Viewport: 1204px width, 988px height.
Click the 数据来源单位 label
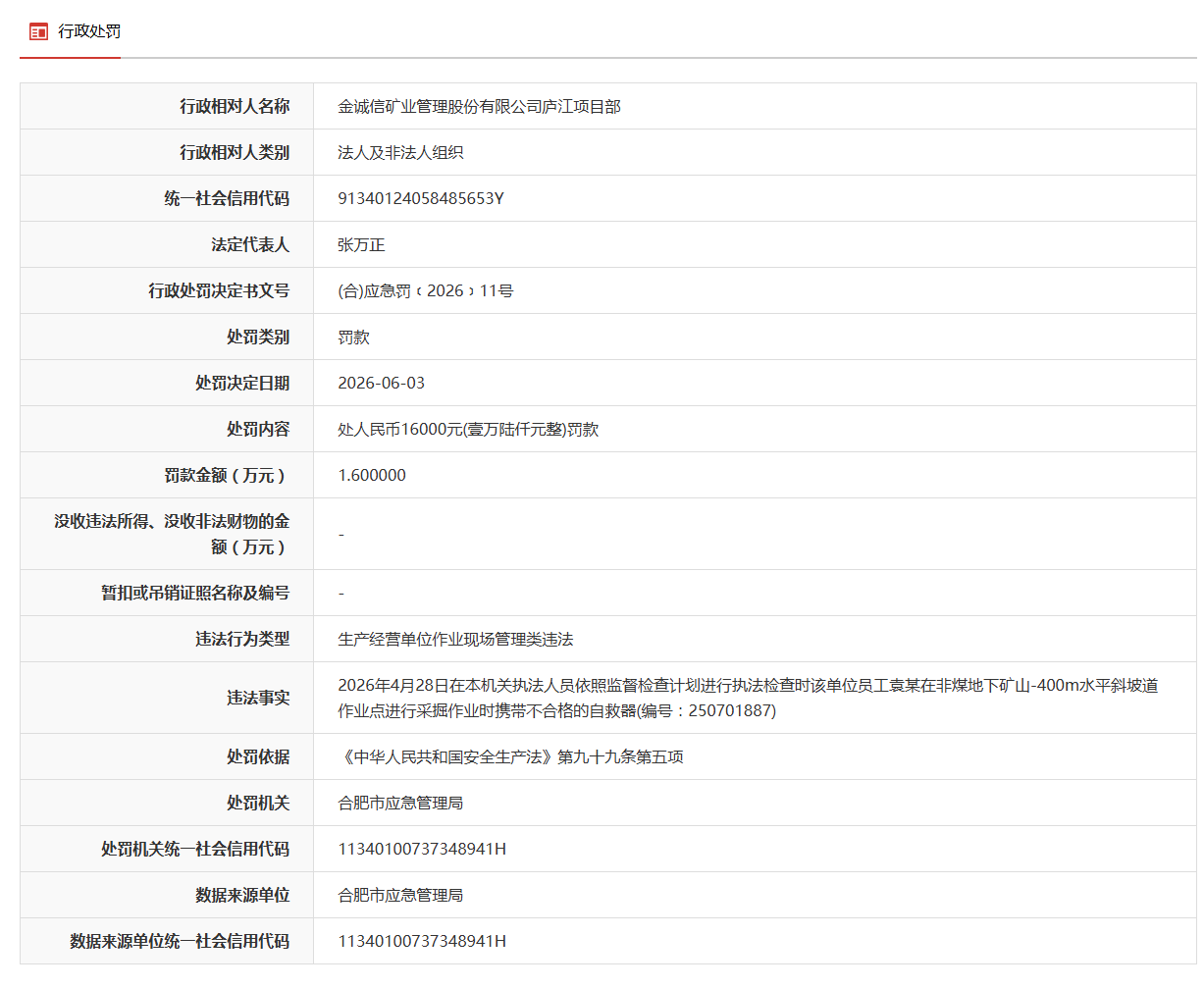(x=242, y=895)
